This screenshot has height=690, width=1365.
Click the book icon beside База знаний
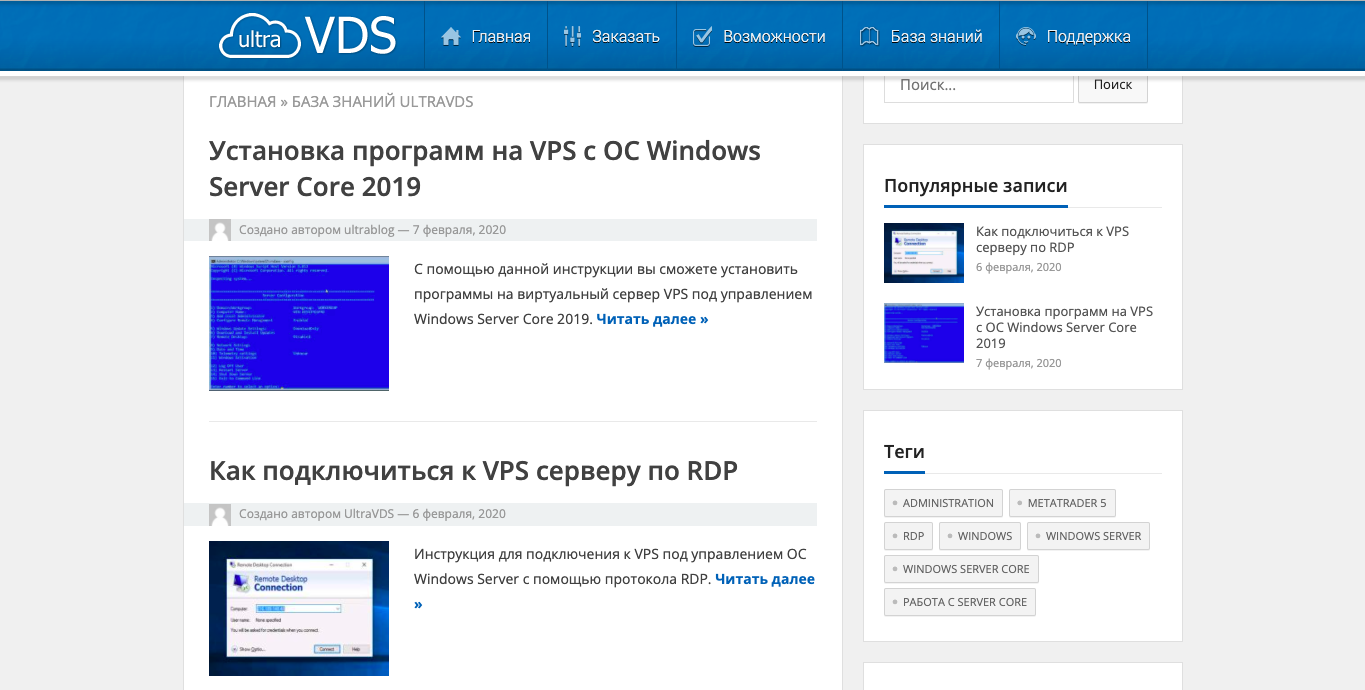[x=869, y=36]
